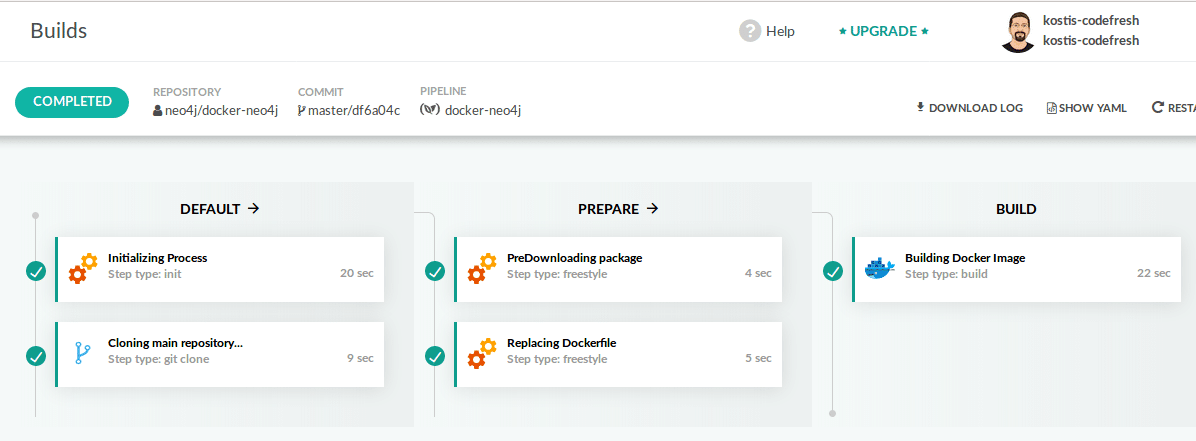Click the gears icon on Initializing Process
The height and width of the screenshot is (441, 1196).
point(83,269)
